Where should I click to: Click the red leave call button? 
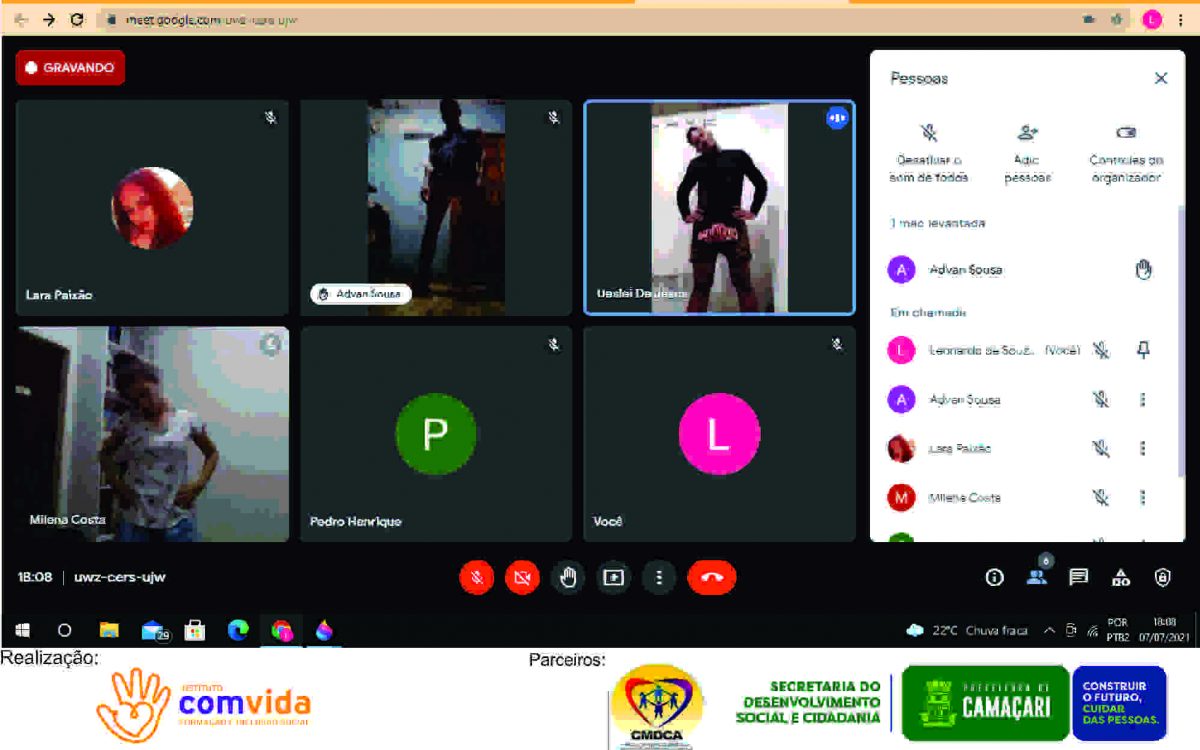tap(711, 577)
